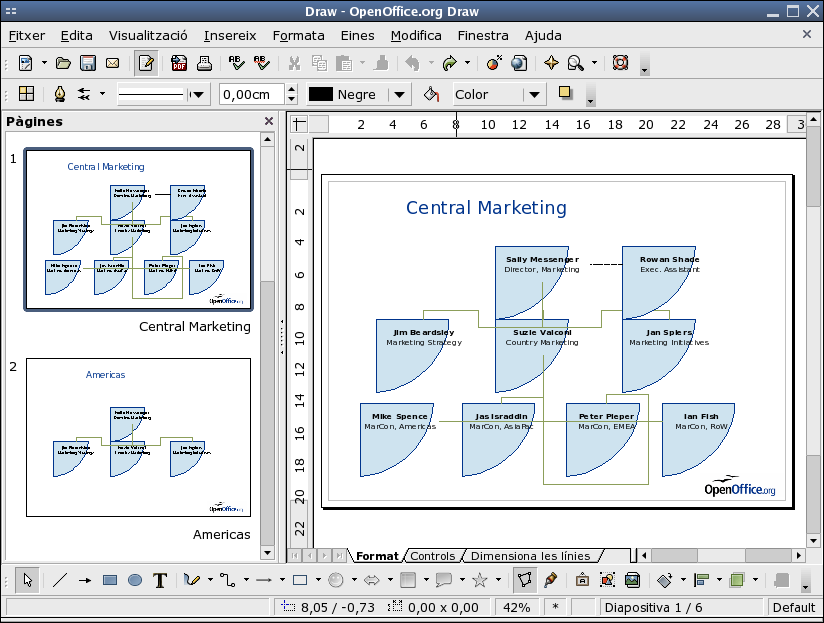824x623 pixels.
Task: Select the Text tool
Action: coord(160,580)
